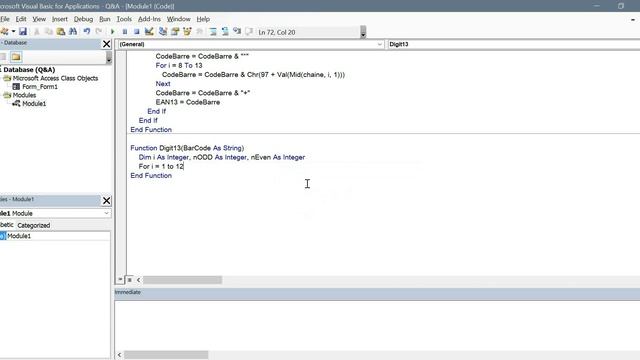
Task: Redo using the toolbar Redo arrow
Action: click(x=99, y=31)
